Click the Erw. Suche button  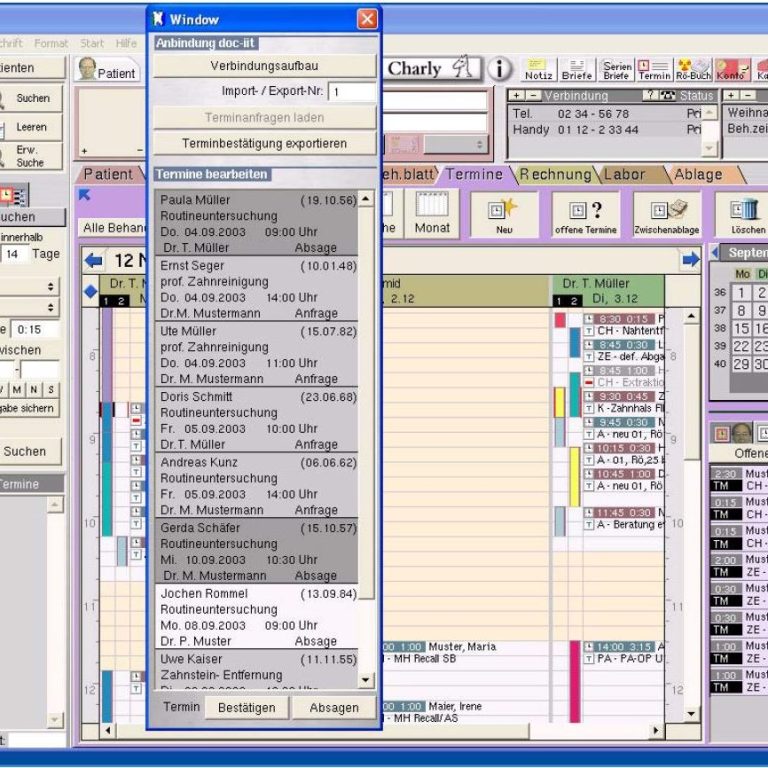[30, 156]
